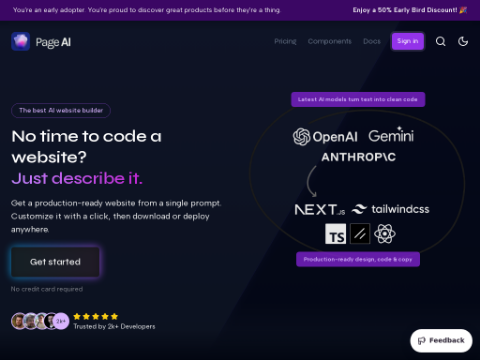Click the Page AI brand name text
480x360 pixels.
pyautogui.click(x=53, y=42)
